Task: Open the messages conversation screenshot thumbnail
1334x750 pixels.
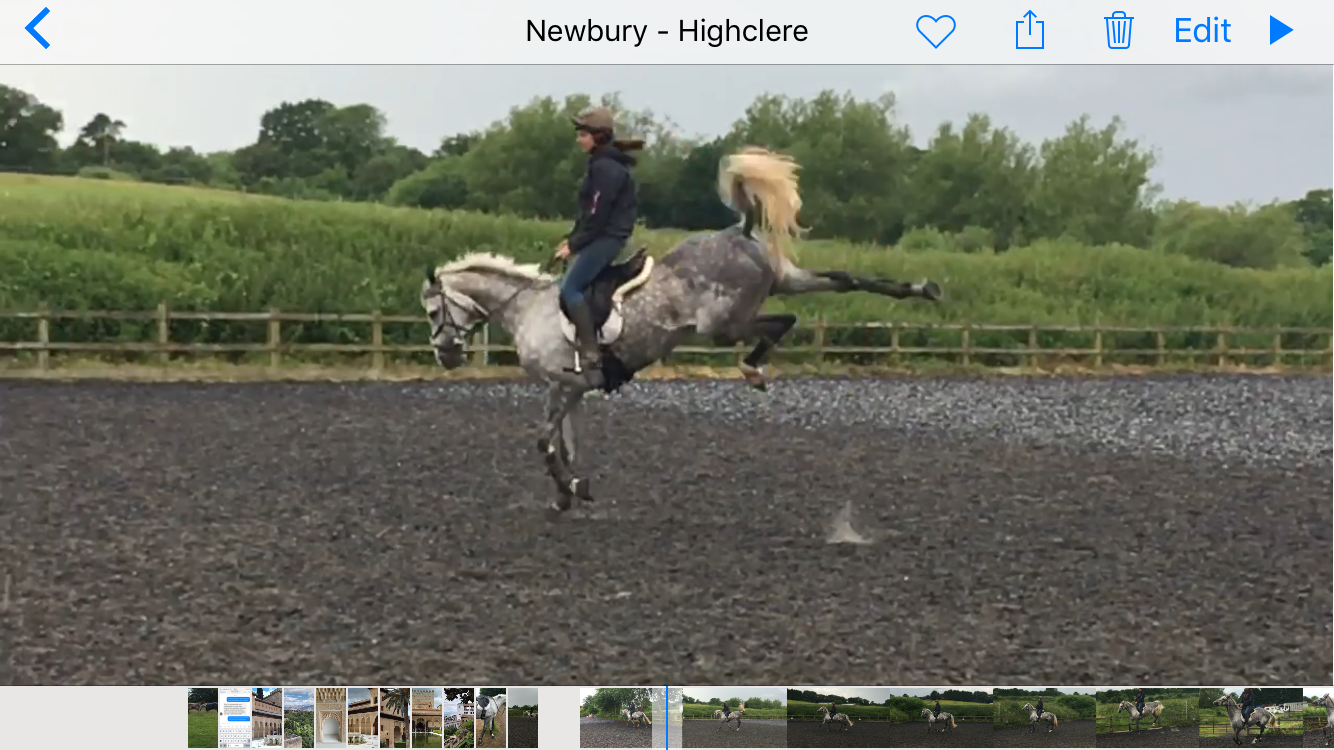Action: pos(235,718)
